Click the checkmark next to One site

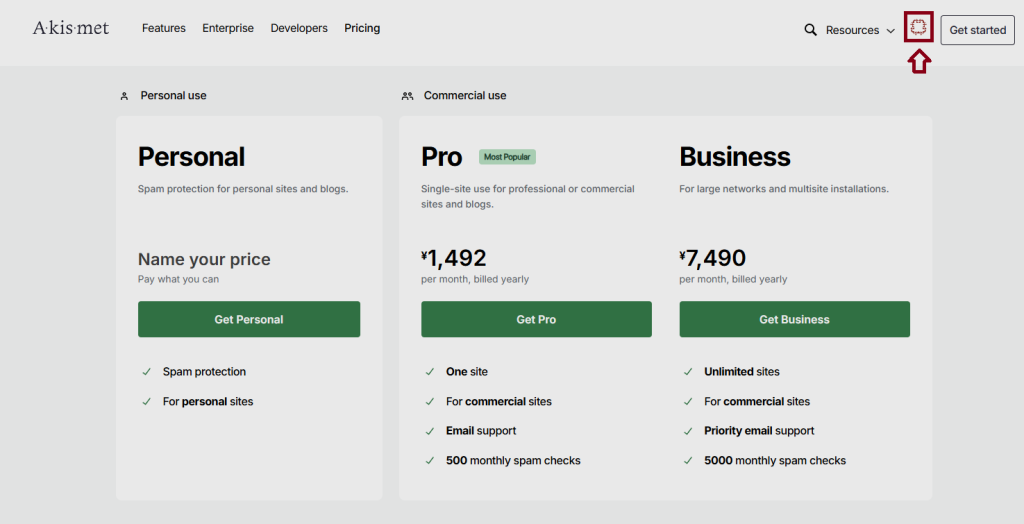430,372
